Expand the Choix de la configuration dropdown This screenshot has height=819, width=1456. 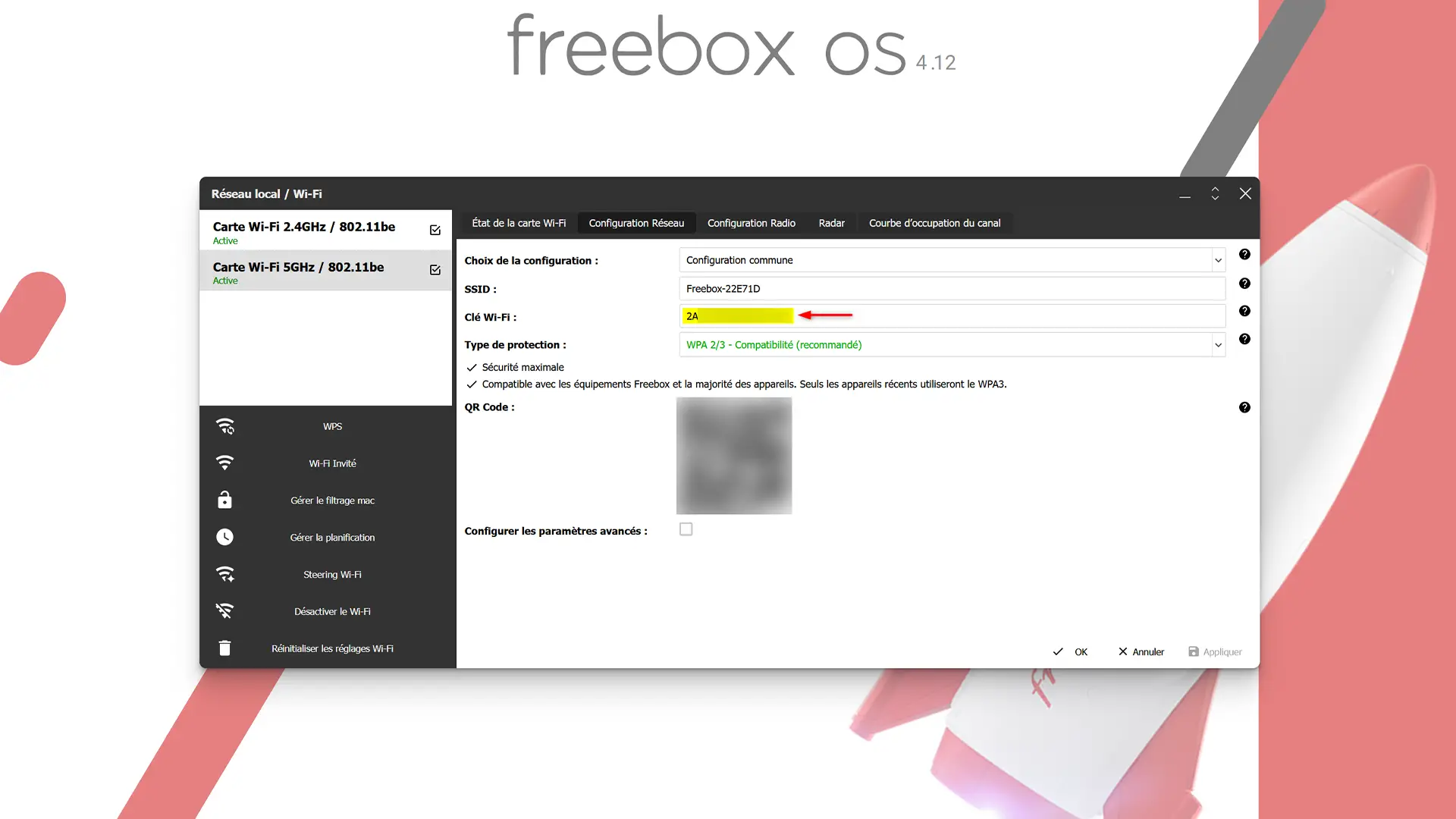click(x=1218, y=260)
